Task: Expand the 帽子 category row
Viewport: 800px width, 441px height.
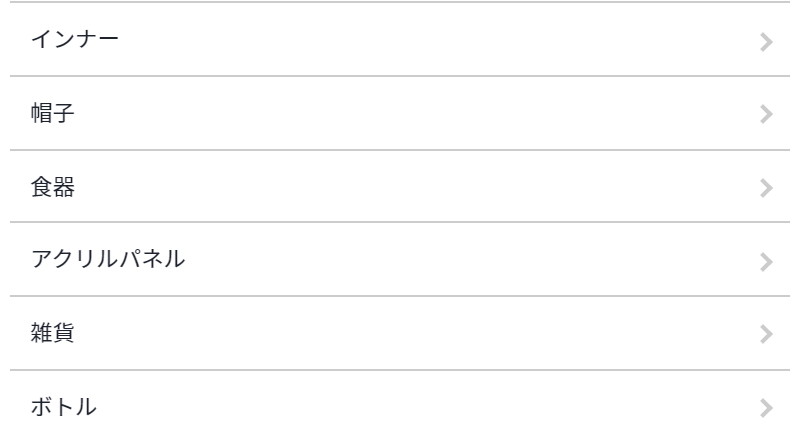Action: (400, 114)
